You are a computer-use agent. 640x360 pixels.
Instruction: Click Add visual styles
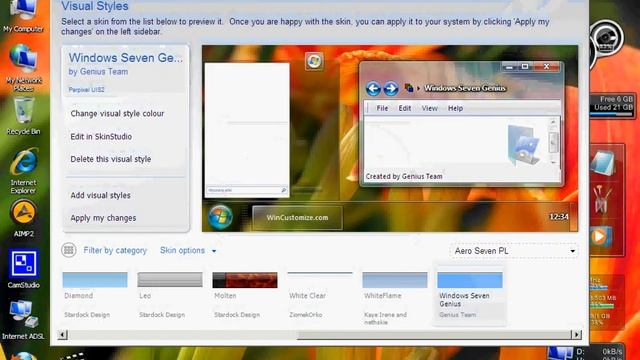click(x=100, y=196)
